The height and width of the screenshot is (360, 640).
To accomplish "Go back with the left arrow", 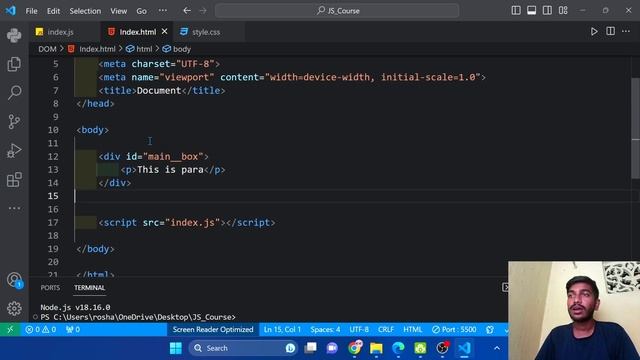I will pos(187,11).
